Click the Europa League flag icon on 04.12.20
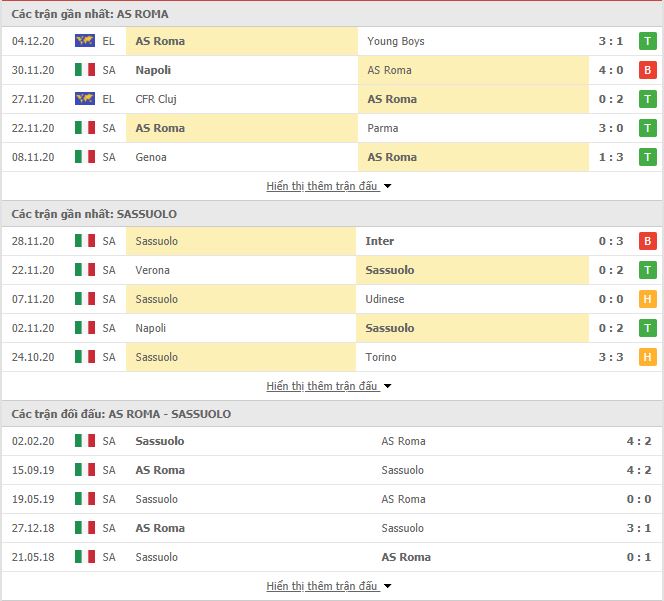The width and height of the screenshot is (664, 601). click(85, 41)
